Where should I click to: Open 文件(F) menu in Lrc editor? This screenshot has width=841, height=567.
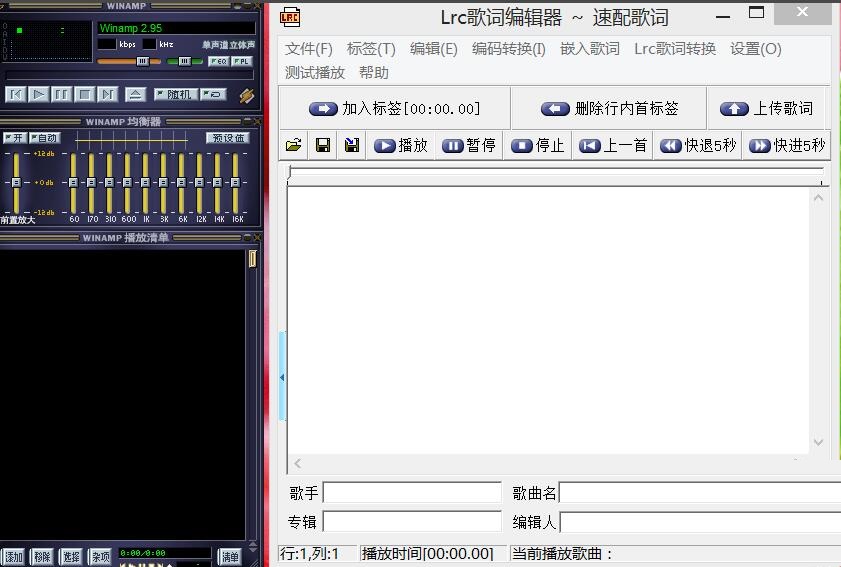[308, 49]
